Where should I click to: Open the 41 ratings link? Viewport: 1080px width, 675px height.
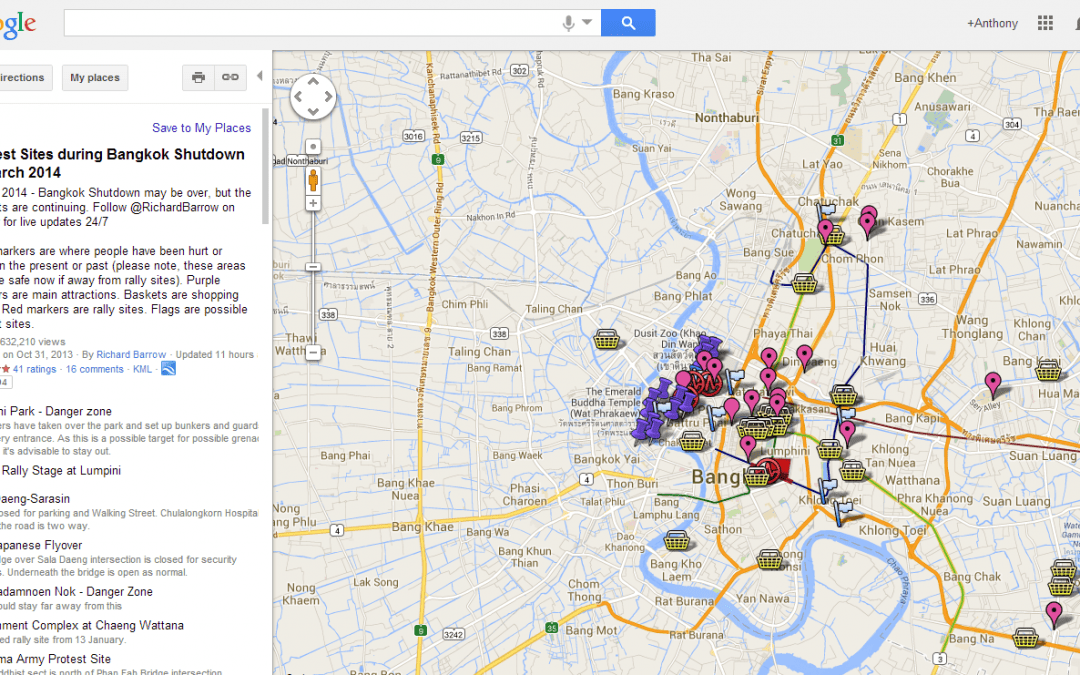(x=34, y=369)
